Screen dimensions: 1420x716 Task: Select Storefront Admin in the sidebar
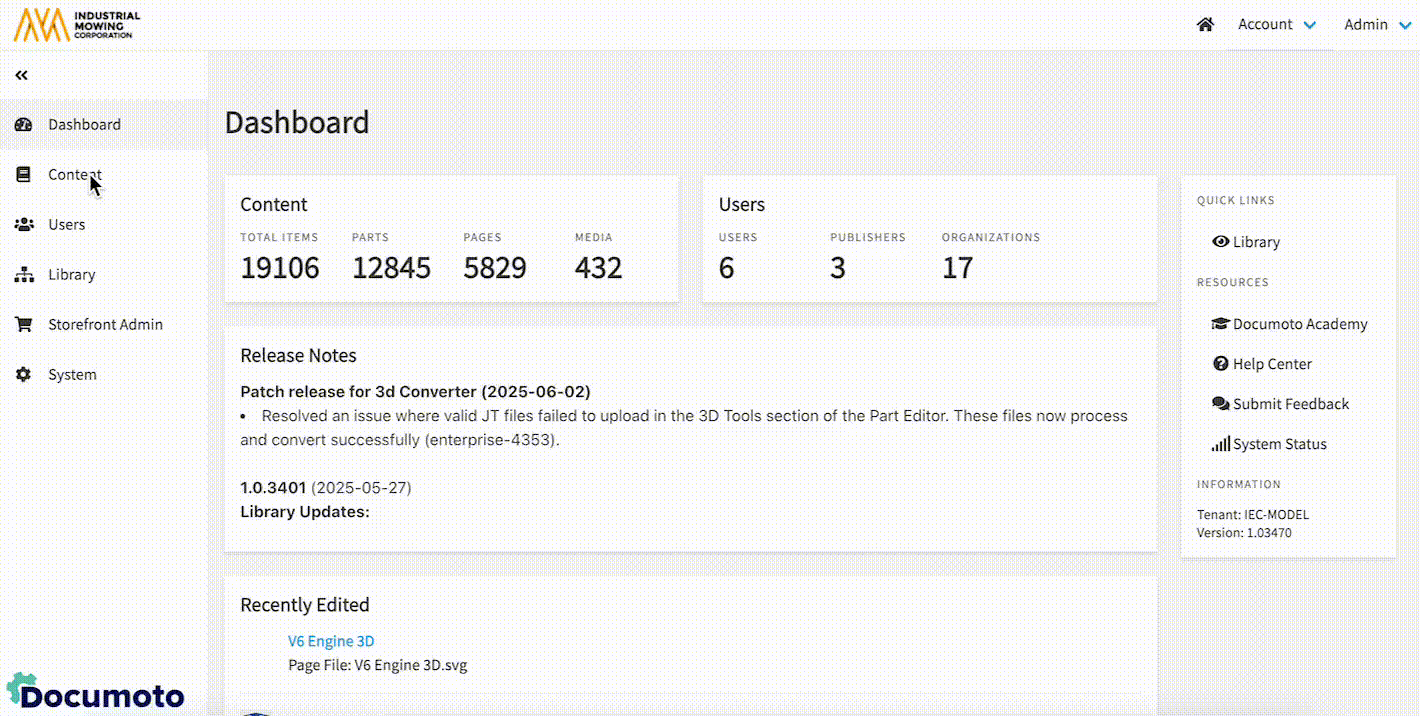point(105,325)
